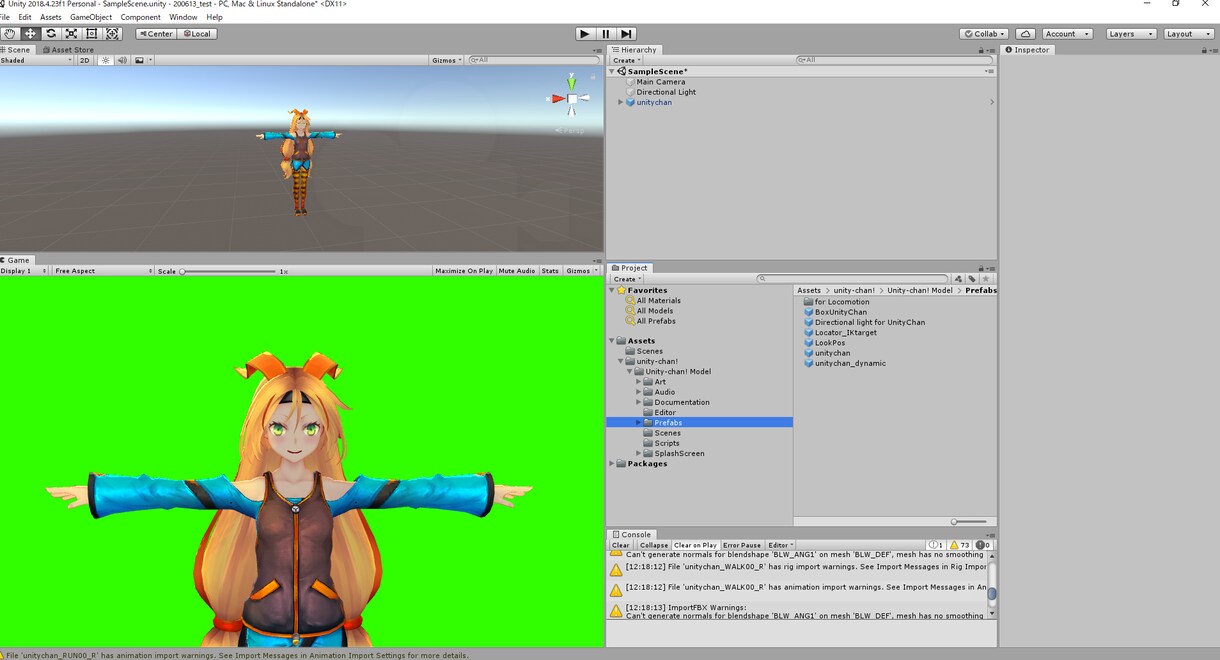Open the Hierarchy Create dropdown
The height and width of the screenshot is (660, 1220).
(x=626, y=60)
